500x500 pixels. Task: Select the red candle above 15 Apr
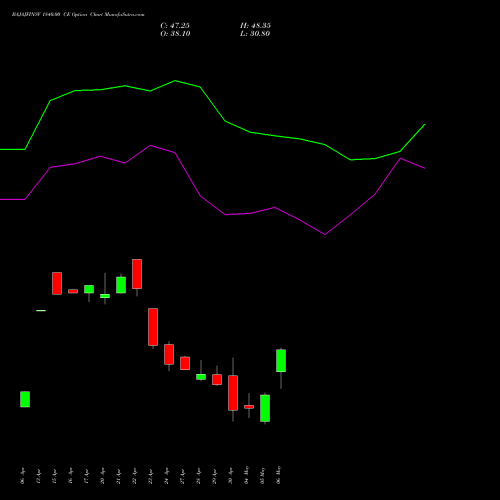pyautogui.click(x=57, y=283)
